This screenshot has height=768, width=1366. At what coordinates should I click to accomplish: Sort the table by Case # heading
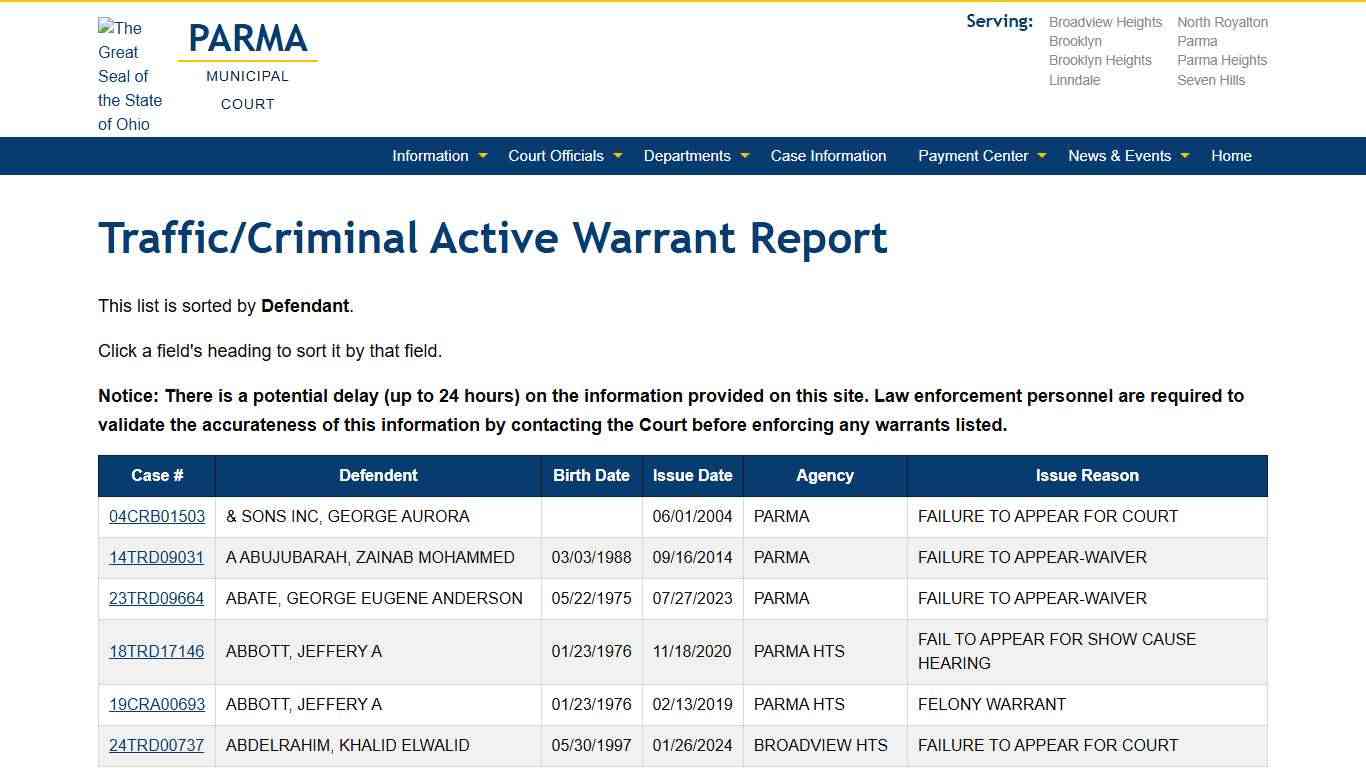[x=157, y=476]
